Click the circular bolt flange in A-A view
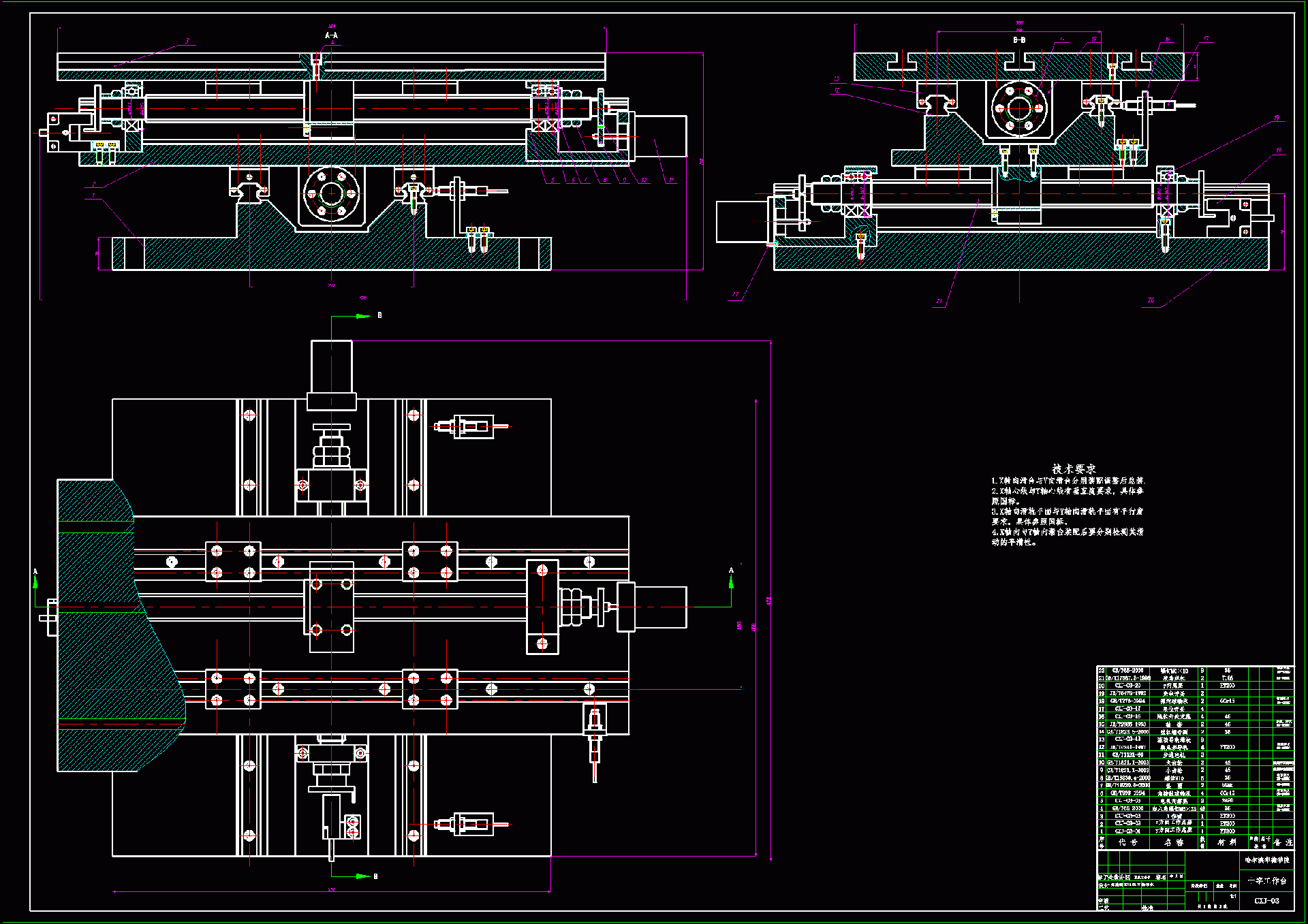The image size is (1308, 924). (332, 193)
